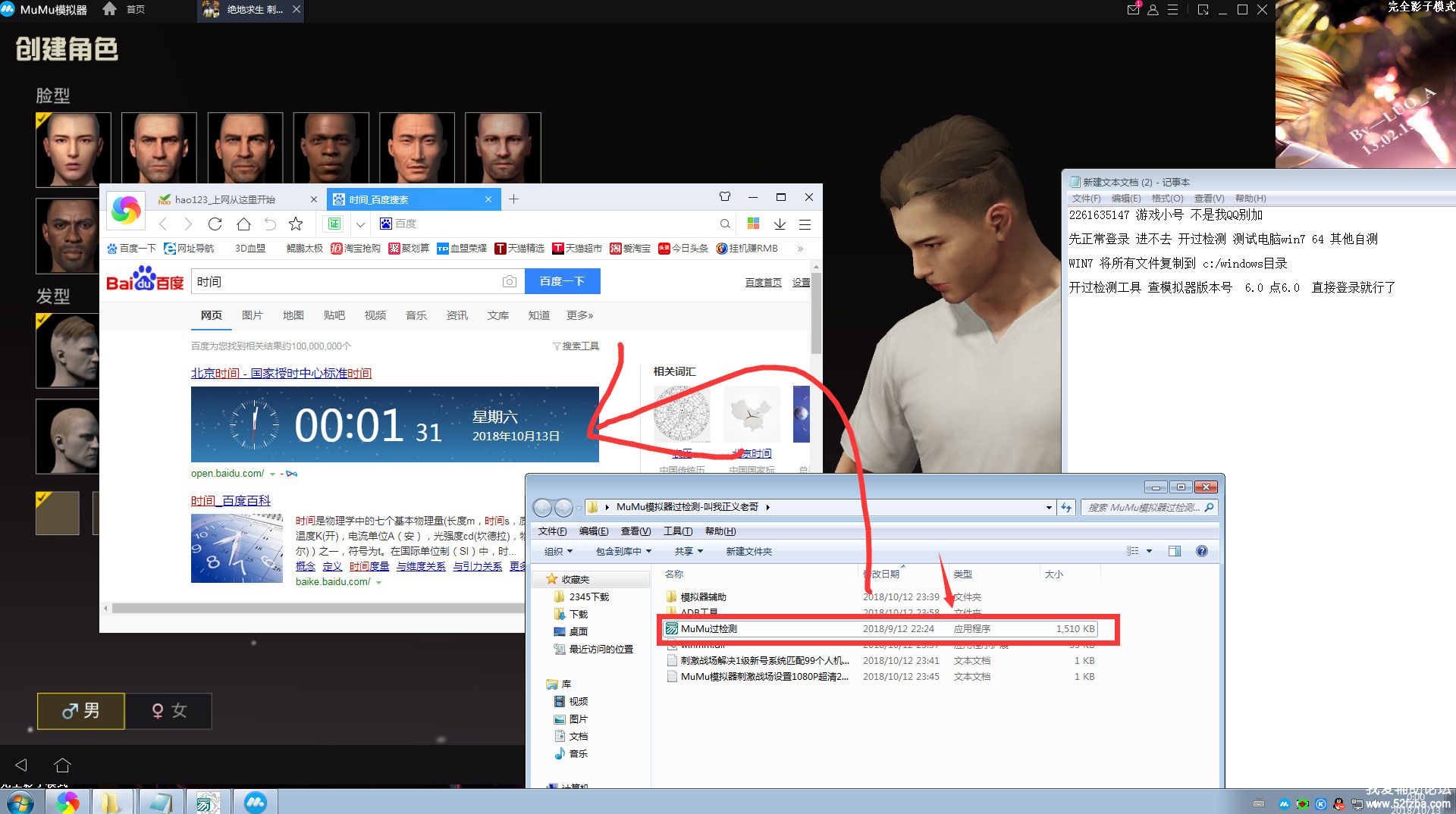Image resolution: width=1456 pixels, height=814 pixels.
Task: Click the MuMu mail notification icon
Action: (x=1133, y=9)
